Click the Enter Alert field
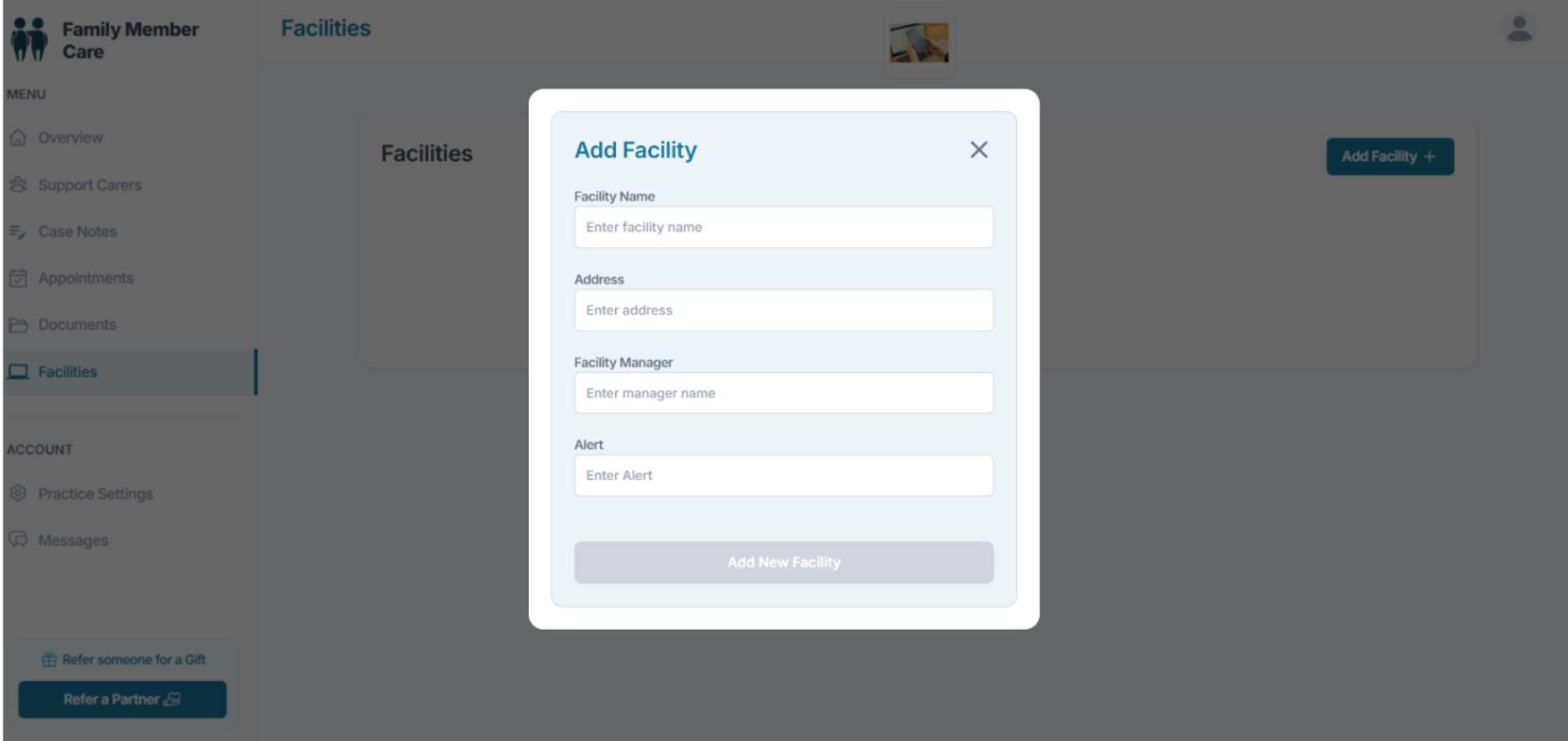The width and height of the screenshot is (1568, 741). [x=784, y=476]
